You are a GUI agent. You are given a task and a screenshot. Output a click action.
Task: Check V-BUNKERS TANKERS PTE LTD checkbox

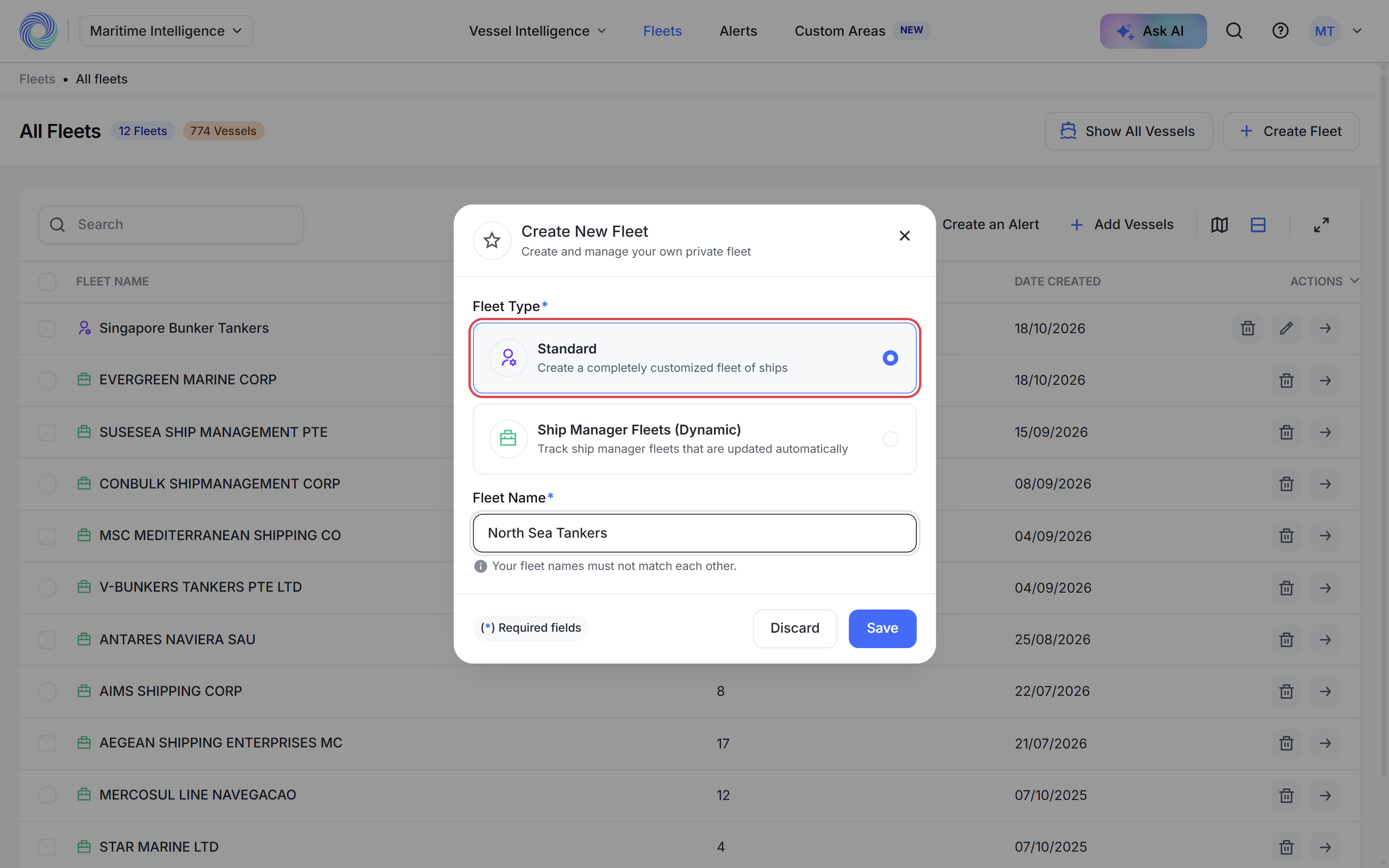click(x=48, y=587)
